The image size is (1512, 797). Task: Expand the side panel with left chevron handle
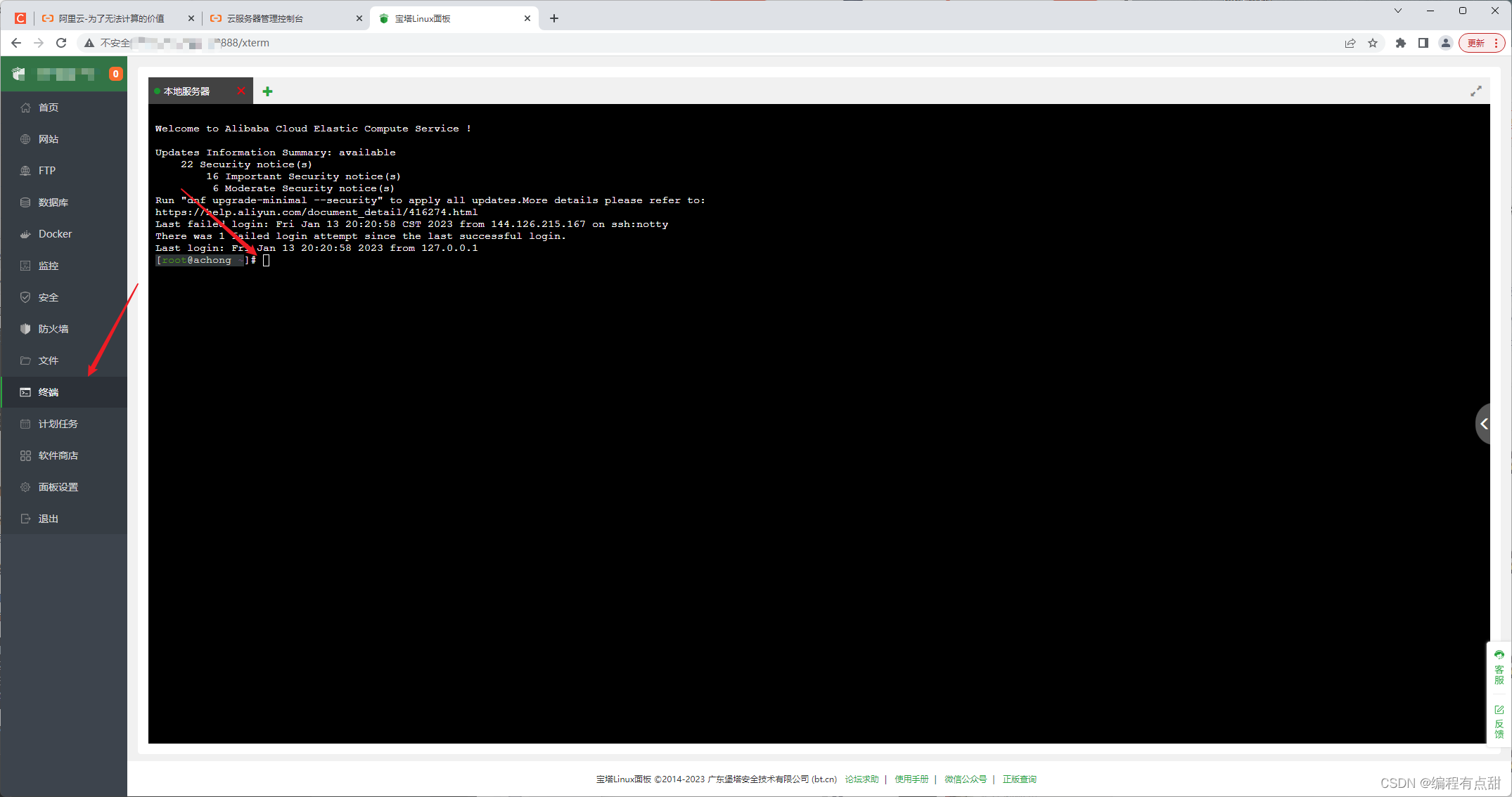(x=1483, y=424)
